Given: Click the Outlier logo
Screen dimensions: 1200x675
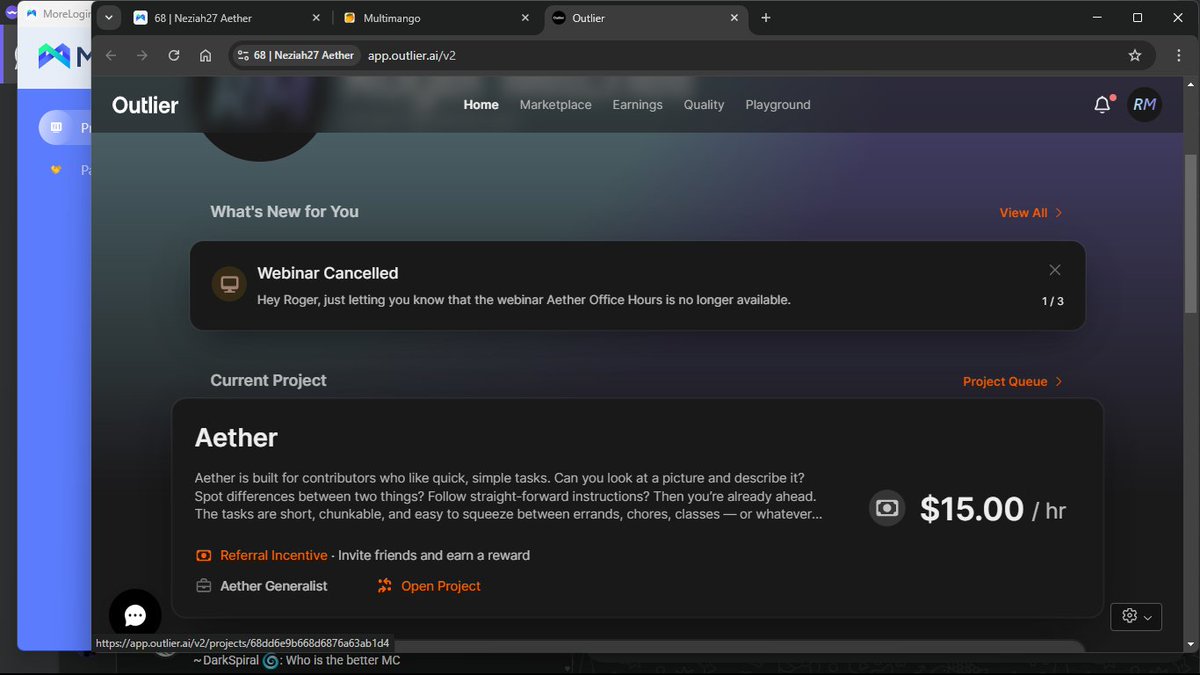Looking at the screenshot, I should pyautogui.click(x=145, y=105).
